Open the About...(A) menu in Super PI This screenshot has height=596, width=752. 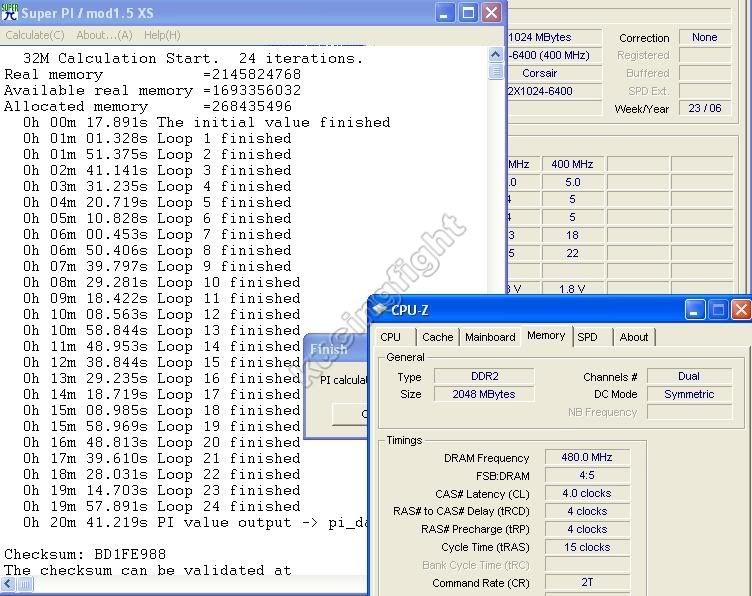(x=104, y=35)
